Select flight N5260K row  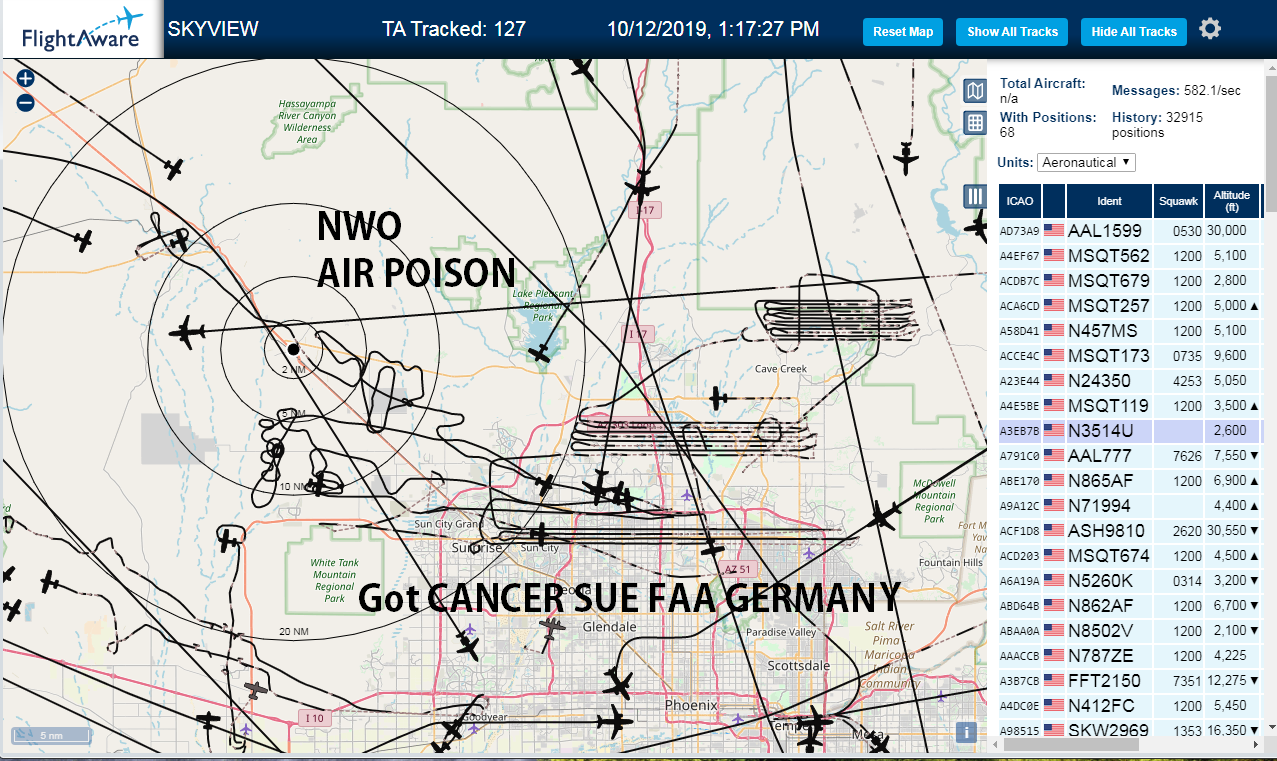[1129, 581]
